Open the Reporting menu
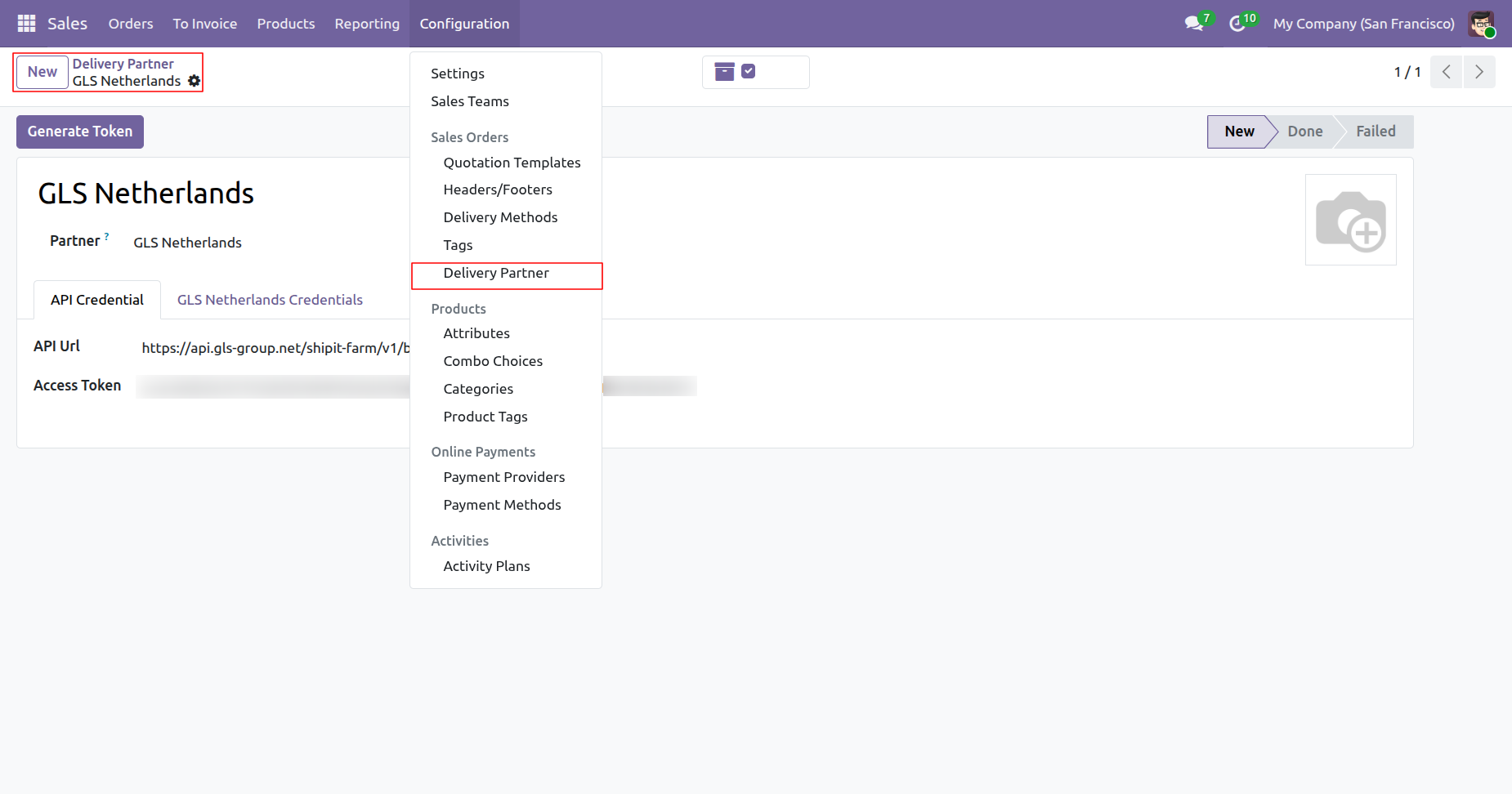1512x794 pixels. (x=367, y=24)
